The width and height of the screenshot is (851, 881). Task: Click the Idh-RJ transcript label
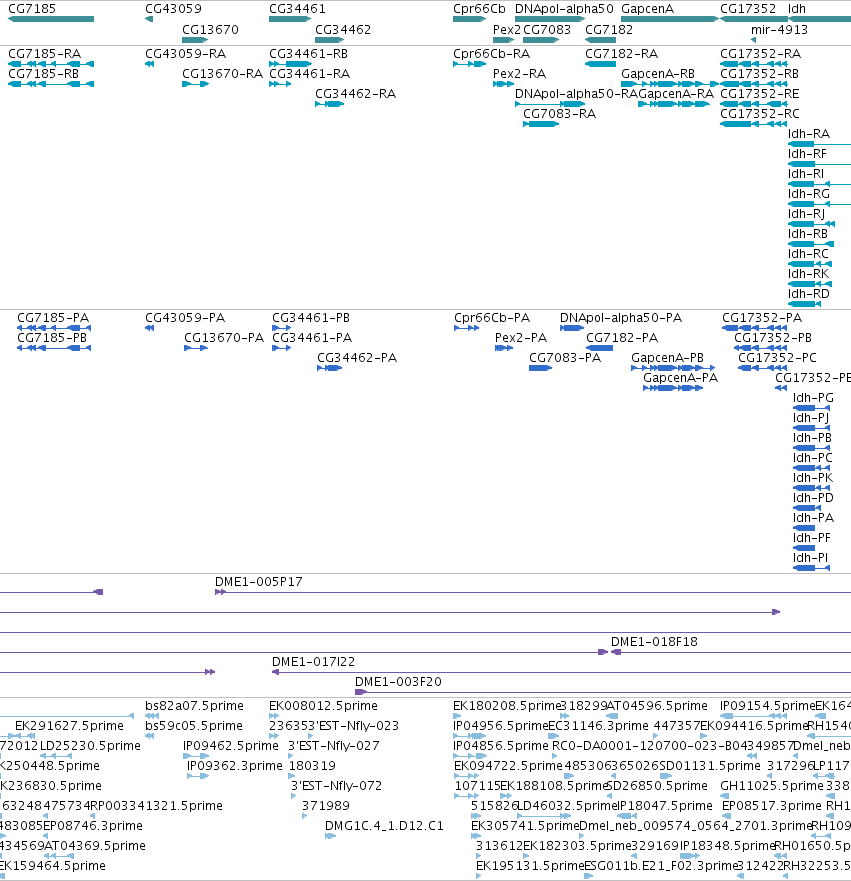[x=806, y=214]
